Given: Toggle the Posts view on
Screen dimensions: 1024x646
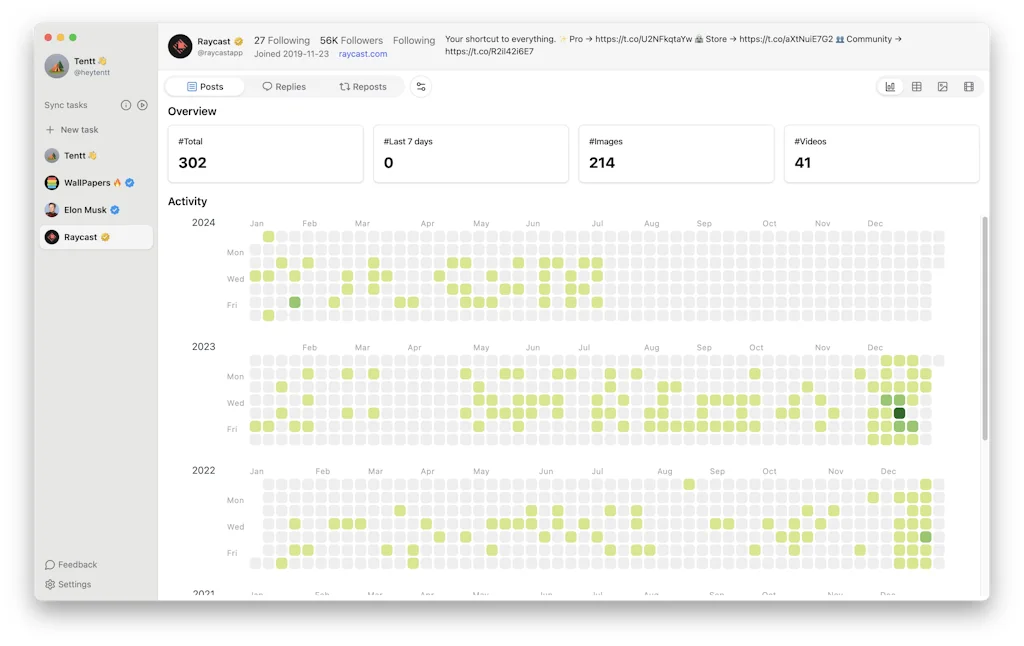Looking at the screenshot, I should click(205, 86).
